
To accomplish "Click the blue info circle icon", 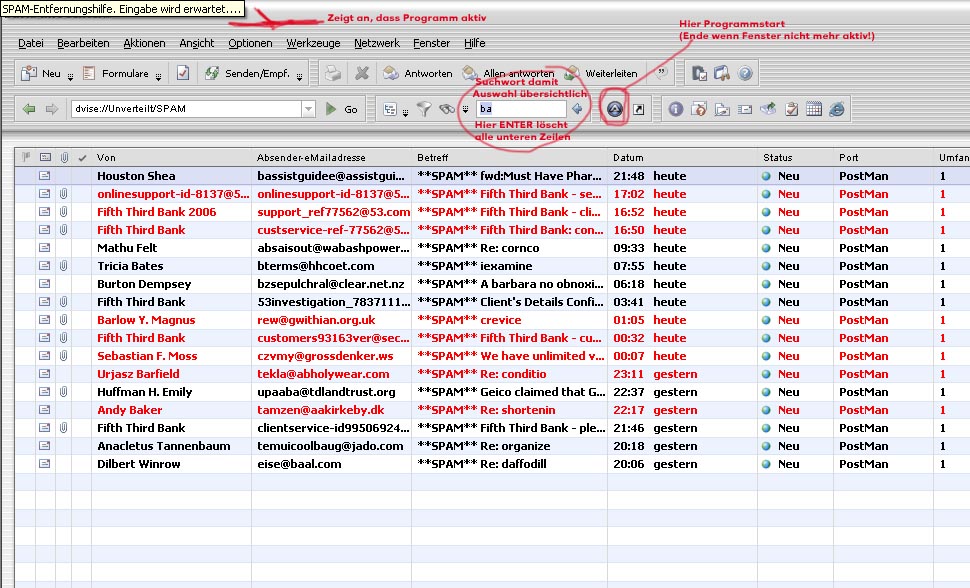I will (676, 109).
